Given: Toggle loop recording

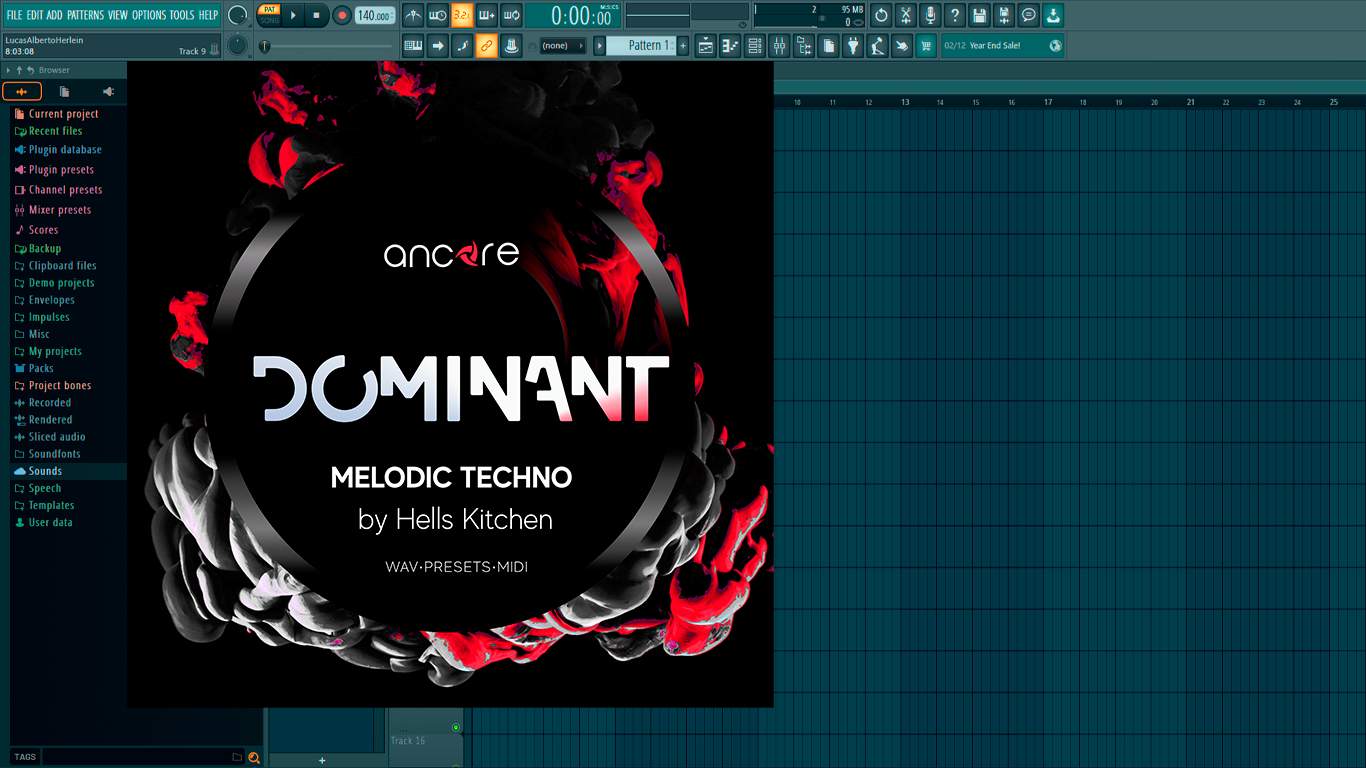Looking at the screenshot, I should (x=511, y=15).
